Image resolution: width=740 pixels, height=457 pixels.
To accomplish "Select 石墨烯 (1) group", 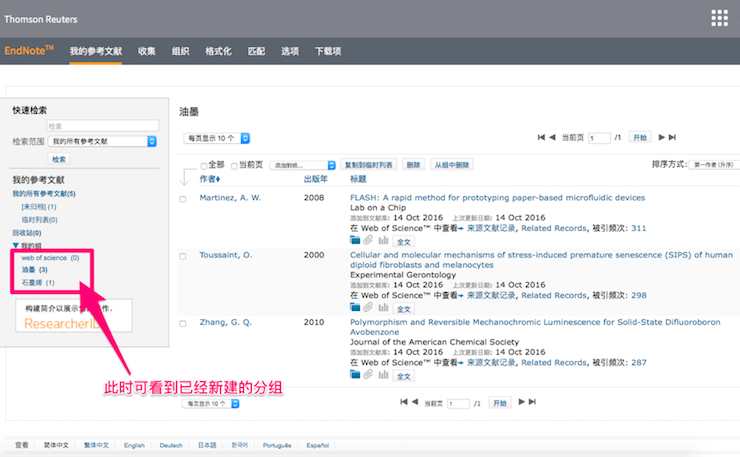I will [x=38, y=282].
